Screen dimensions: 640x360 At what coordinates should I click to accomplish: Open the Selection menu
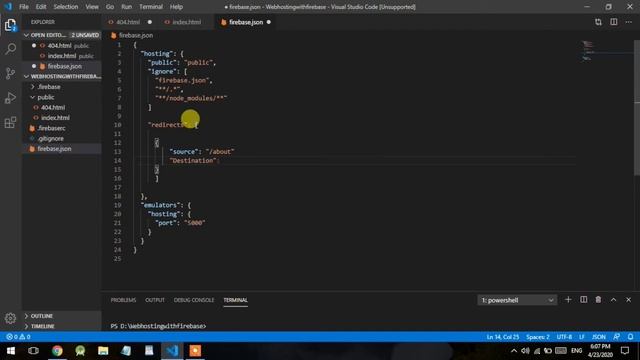(x=65, y=7)
